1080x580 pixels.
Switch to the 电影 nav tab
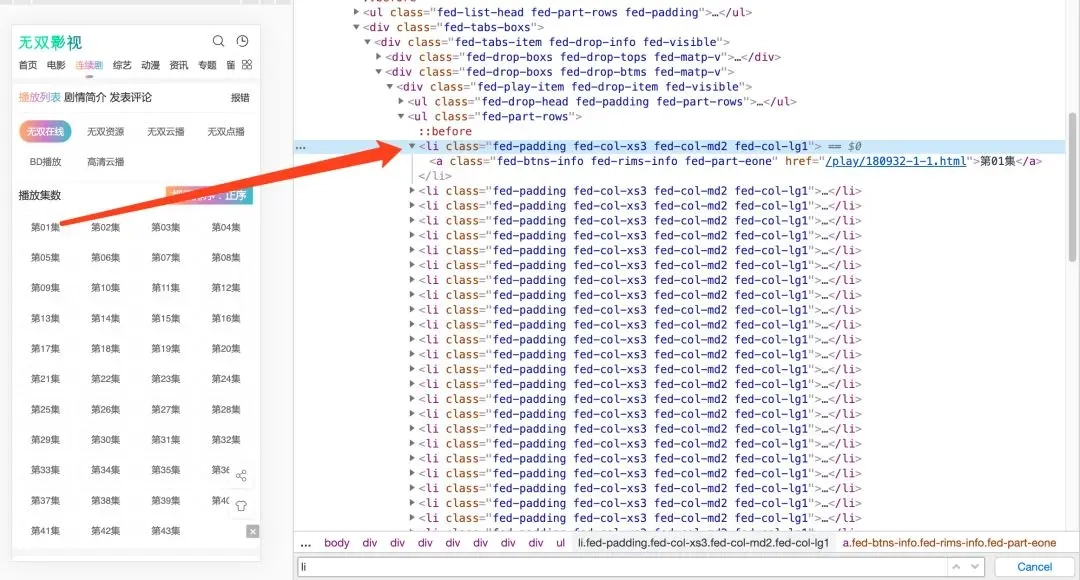tap(56, 65)
